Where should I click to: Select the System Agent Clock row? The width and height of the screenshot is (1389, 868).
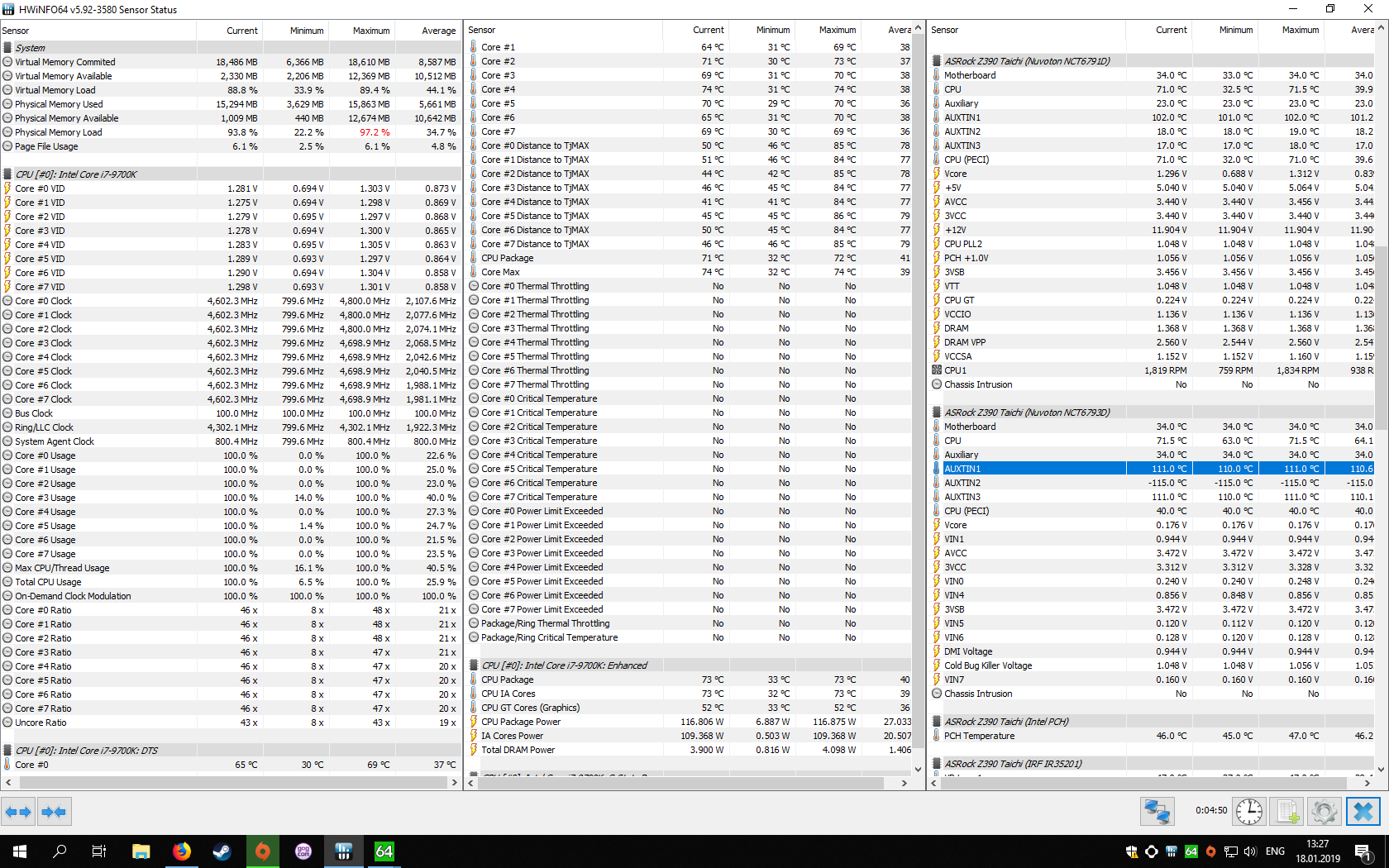(x=230, y=441)
